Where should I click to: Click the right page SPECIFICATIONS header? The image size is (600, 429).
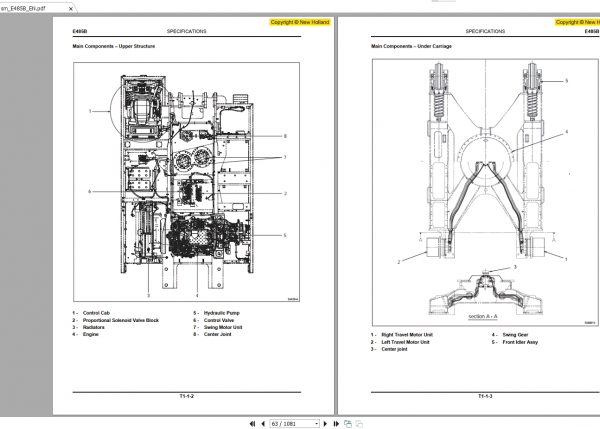485,31
